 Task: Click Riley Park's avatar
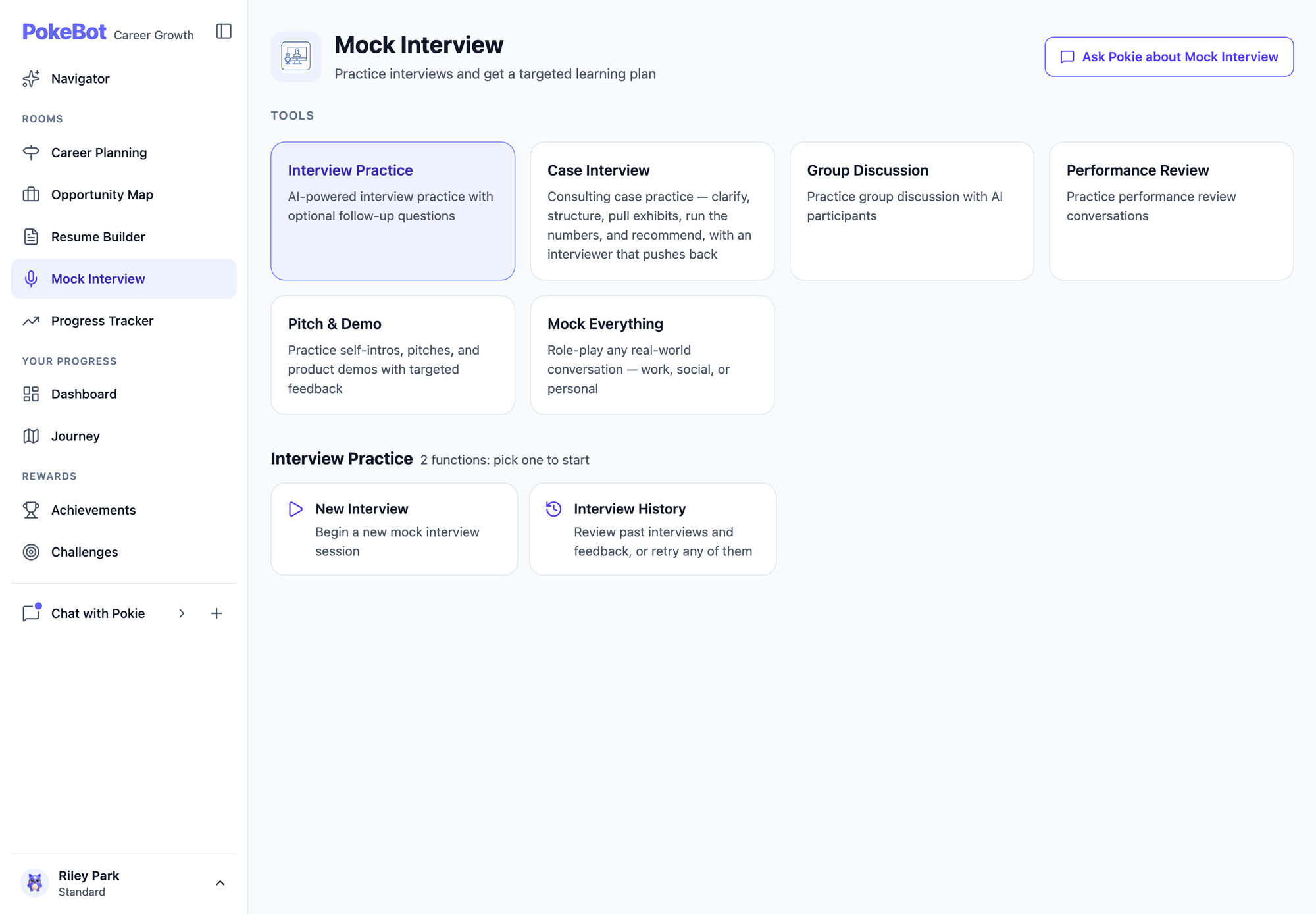tap(35, 883)
